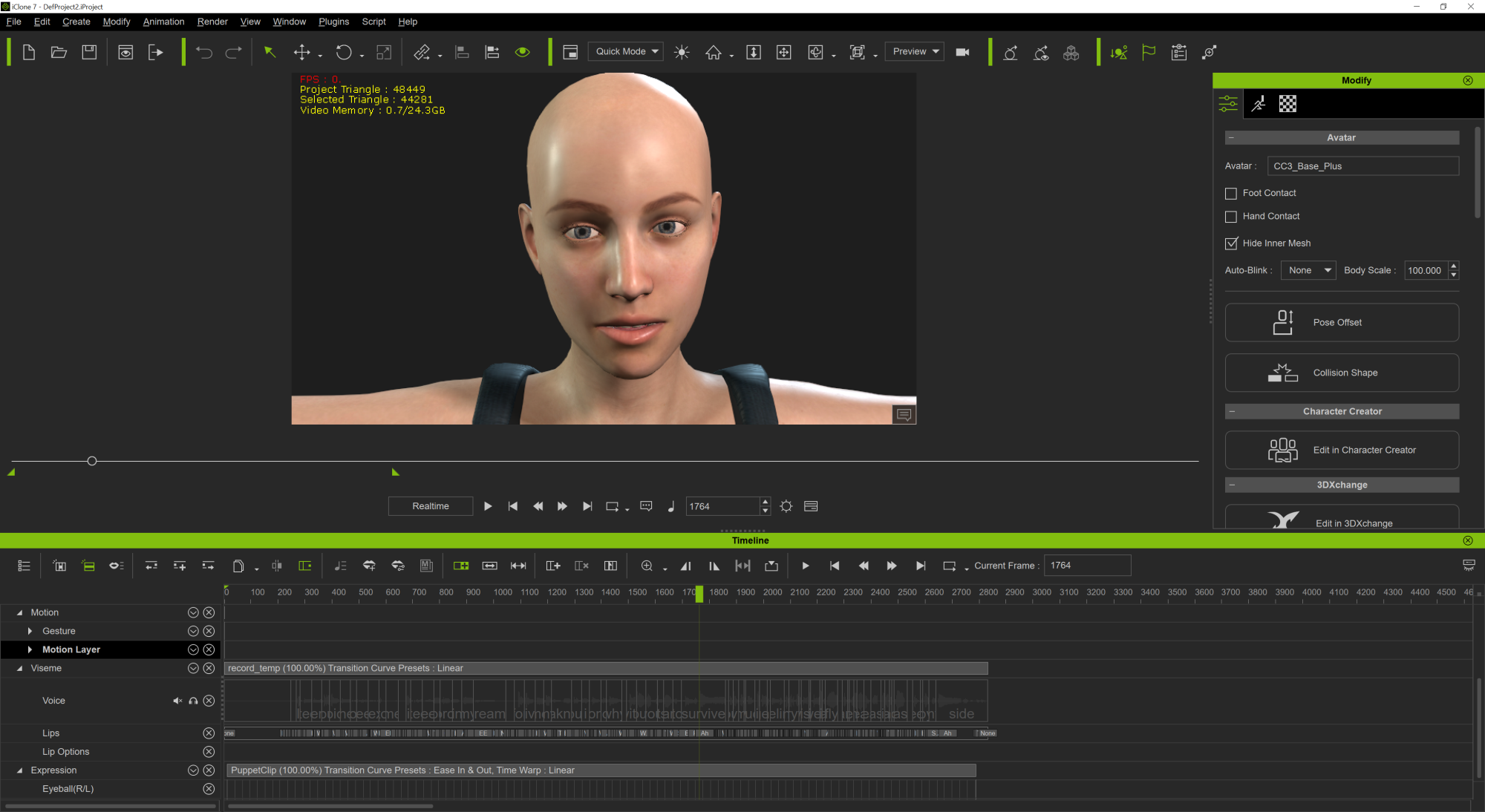Close the Lips track with X icon
Image resolution: width=1485 pixels, height=812 pixels.
(209, 733)
